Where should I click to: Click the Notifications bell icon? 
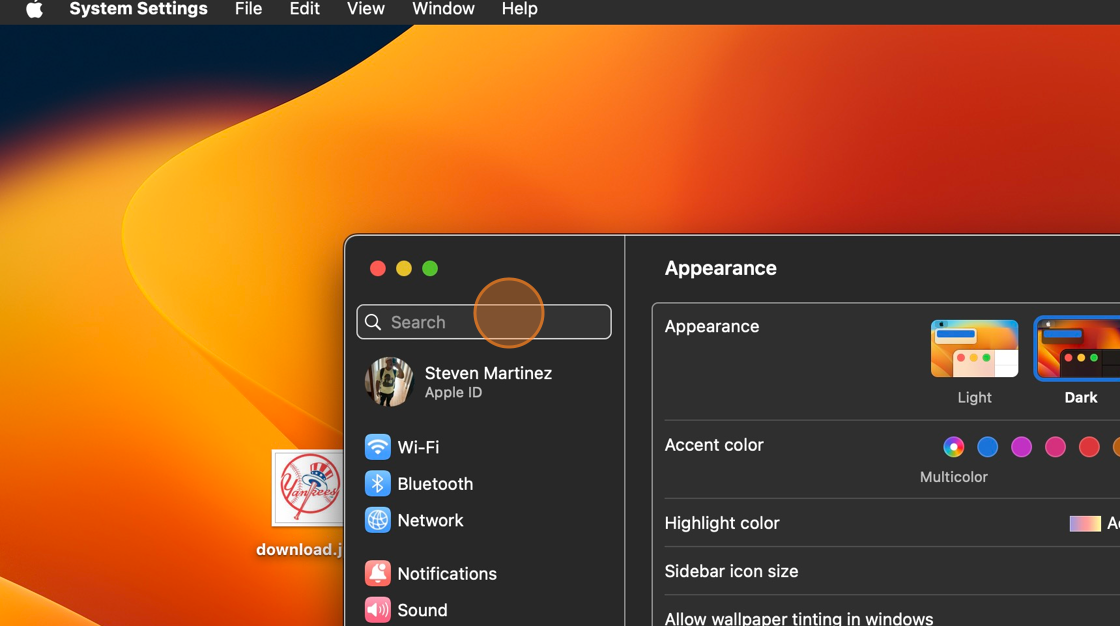(378, 573)
